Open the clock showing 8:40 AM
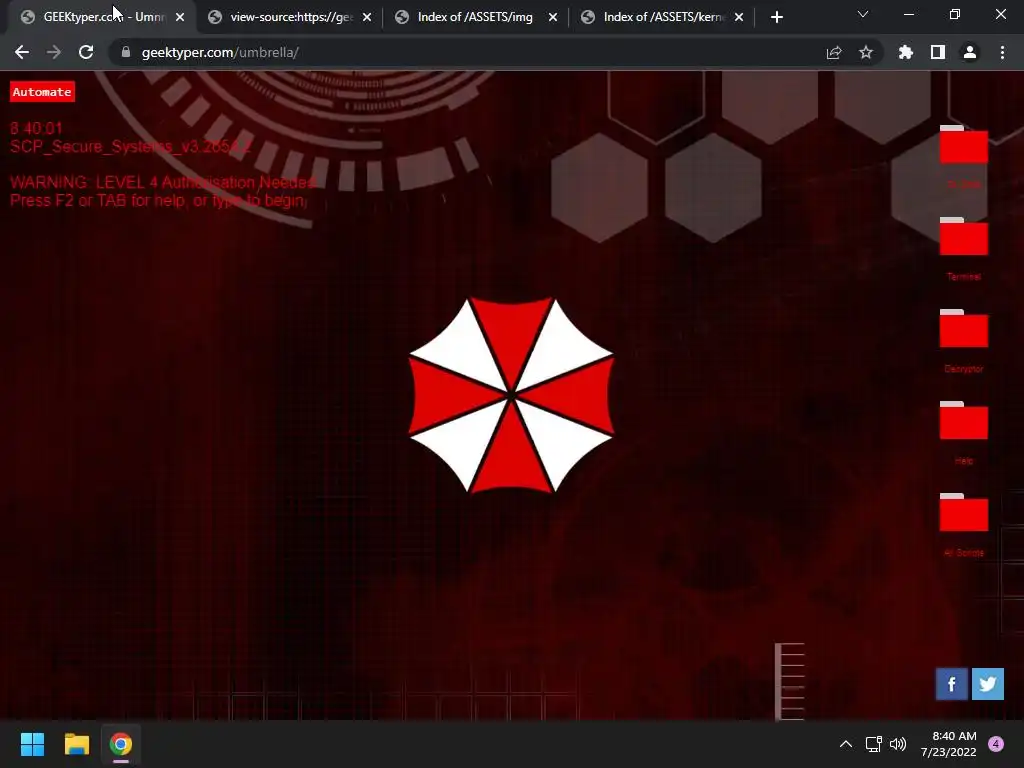The image size is (1024, 768). pos(948,744)
